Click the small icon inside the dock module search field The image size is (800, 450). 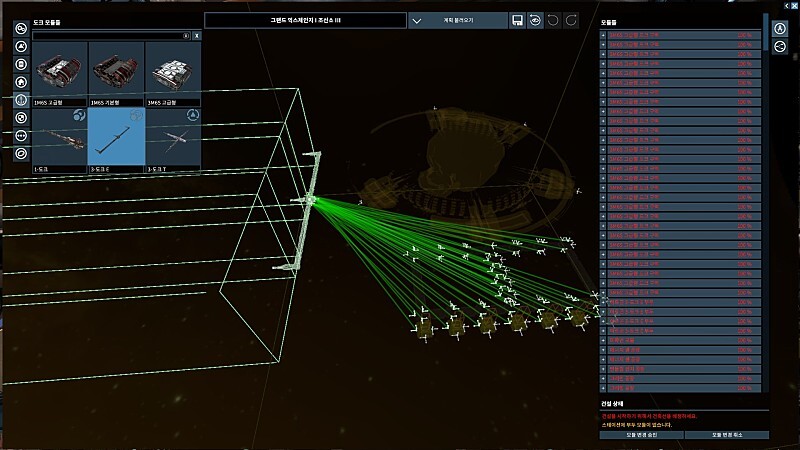(x=186, y=36)
